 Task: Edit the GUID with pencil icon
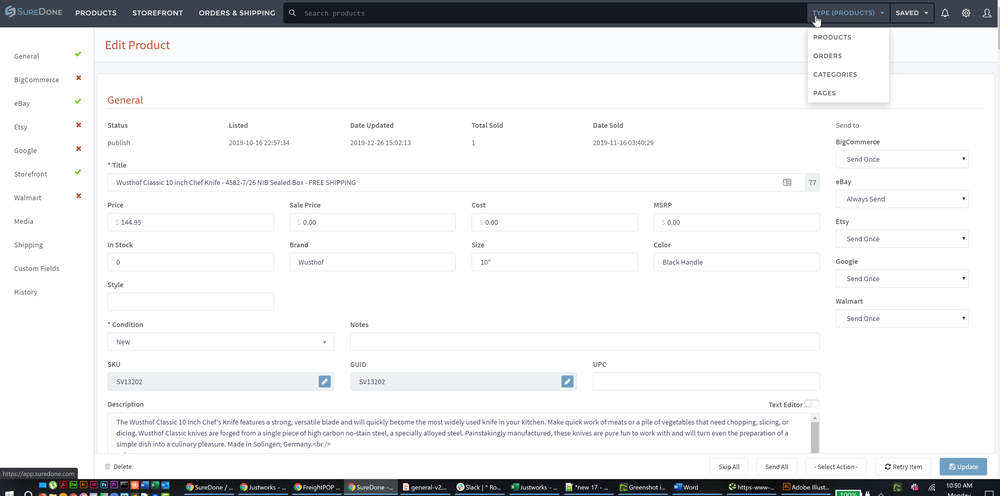tap(567, 381)
